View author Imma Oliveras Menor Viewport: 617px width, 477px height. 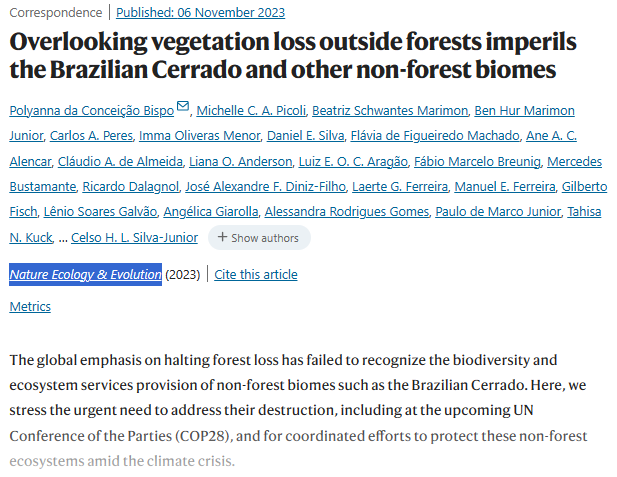(x=199, y=135)
